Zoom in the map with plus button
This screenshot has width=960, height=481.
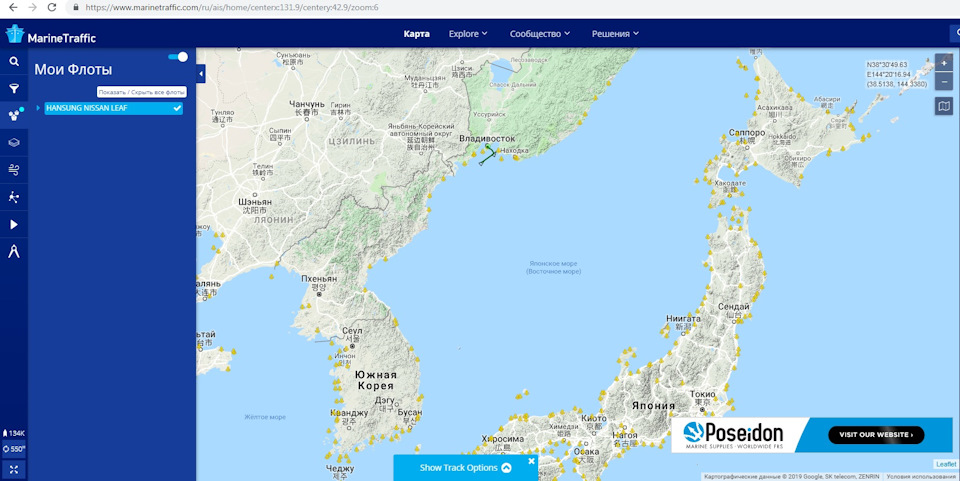point(943,63)
